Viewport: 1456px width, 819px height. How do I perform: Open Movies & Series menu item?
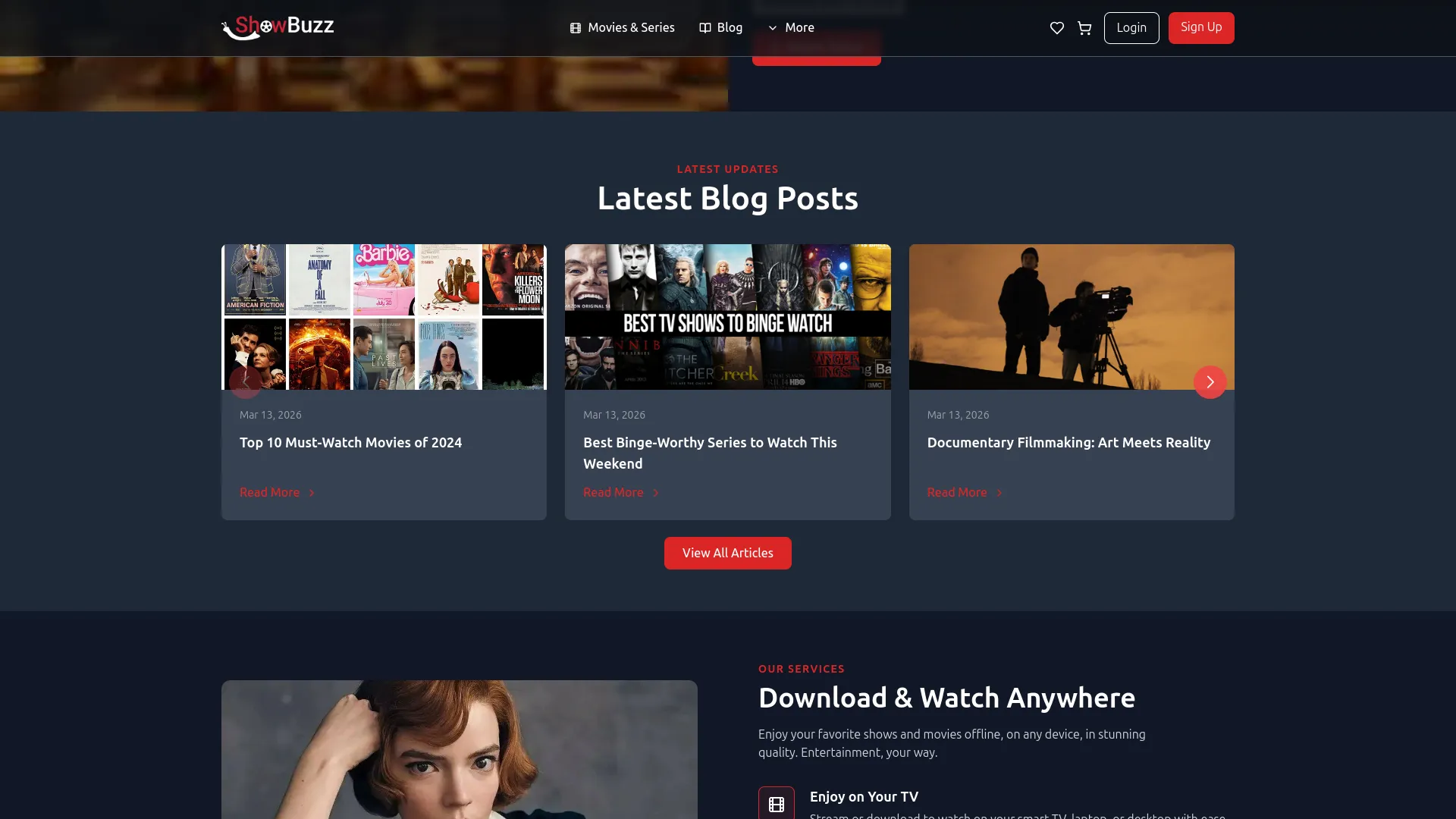(630, 28)
